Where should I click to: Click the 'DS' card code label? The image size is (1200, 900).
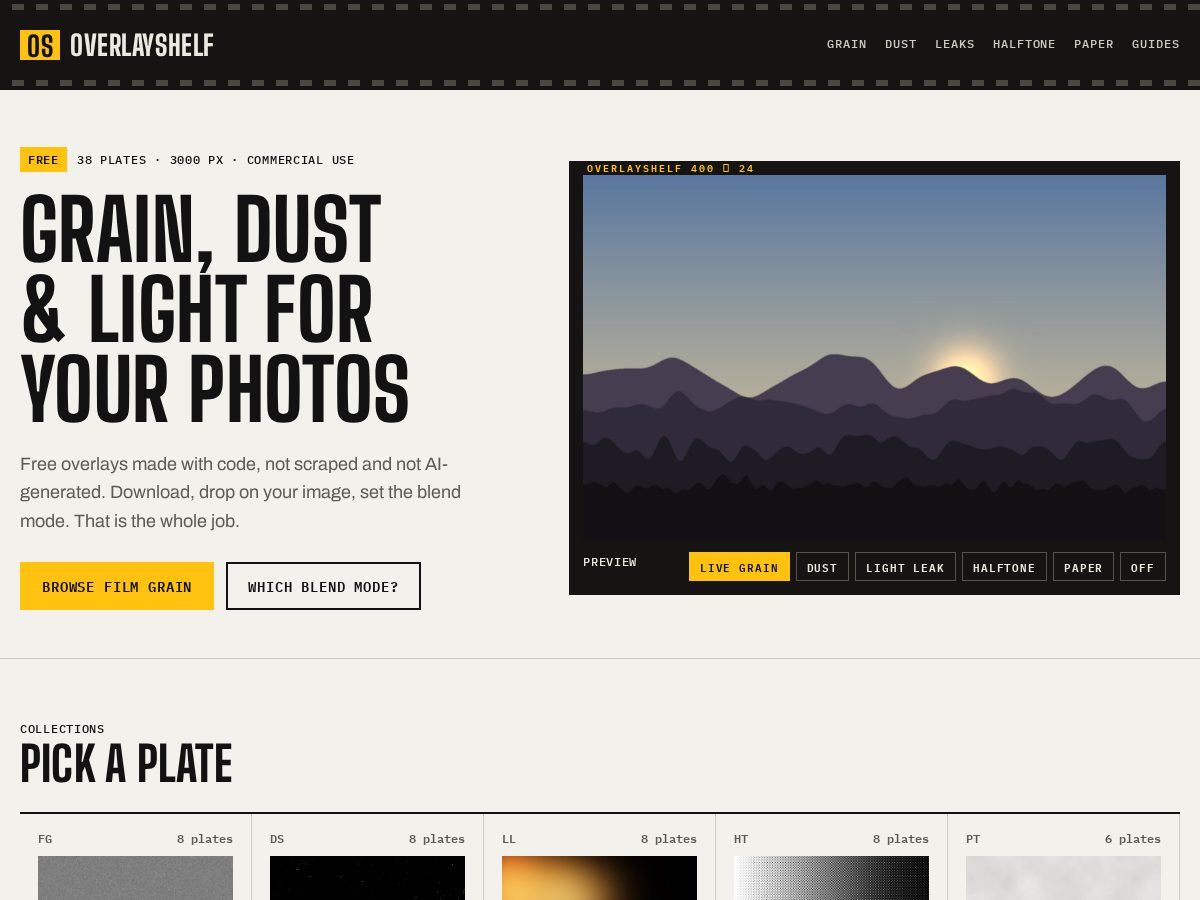[x=277, y=839]
